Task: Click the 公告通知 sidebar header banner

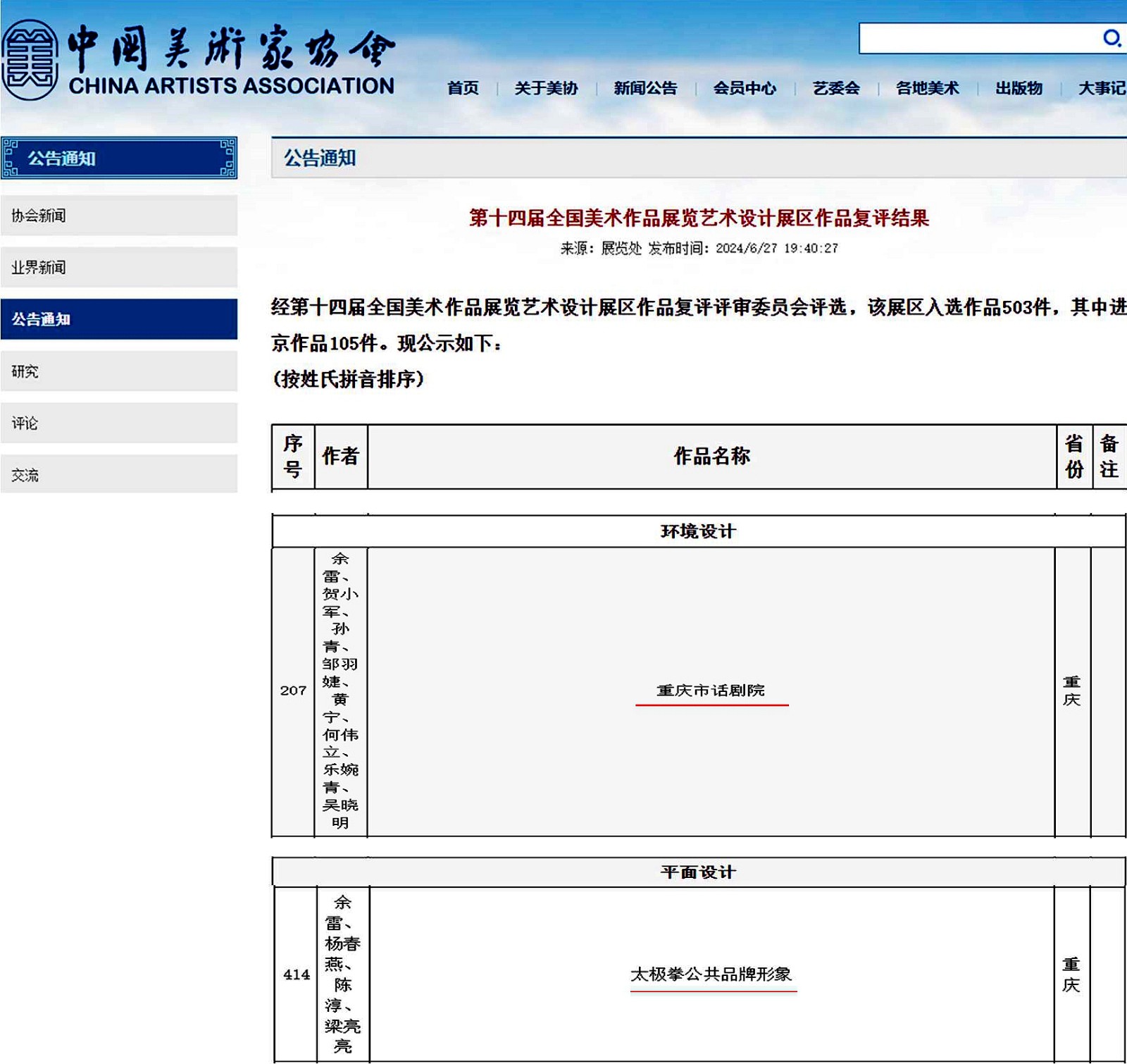Action: coord(119,158)
